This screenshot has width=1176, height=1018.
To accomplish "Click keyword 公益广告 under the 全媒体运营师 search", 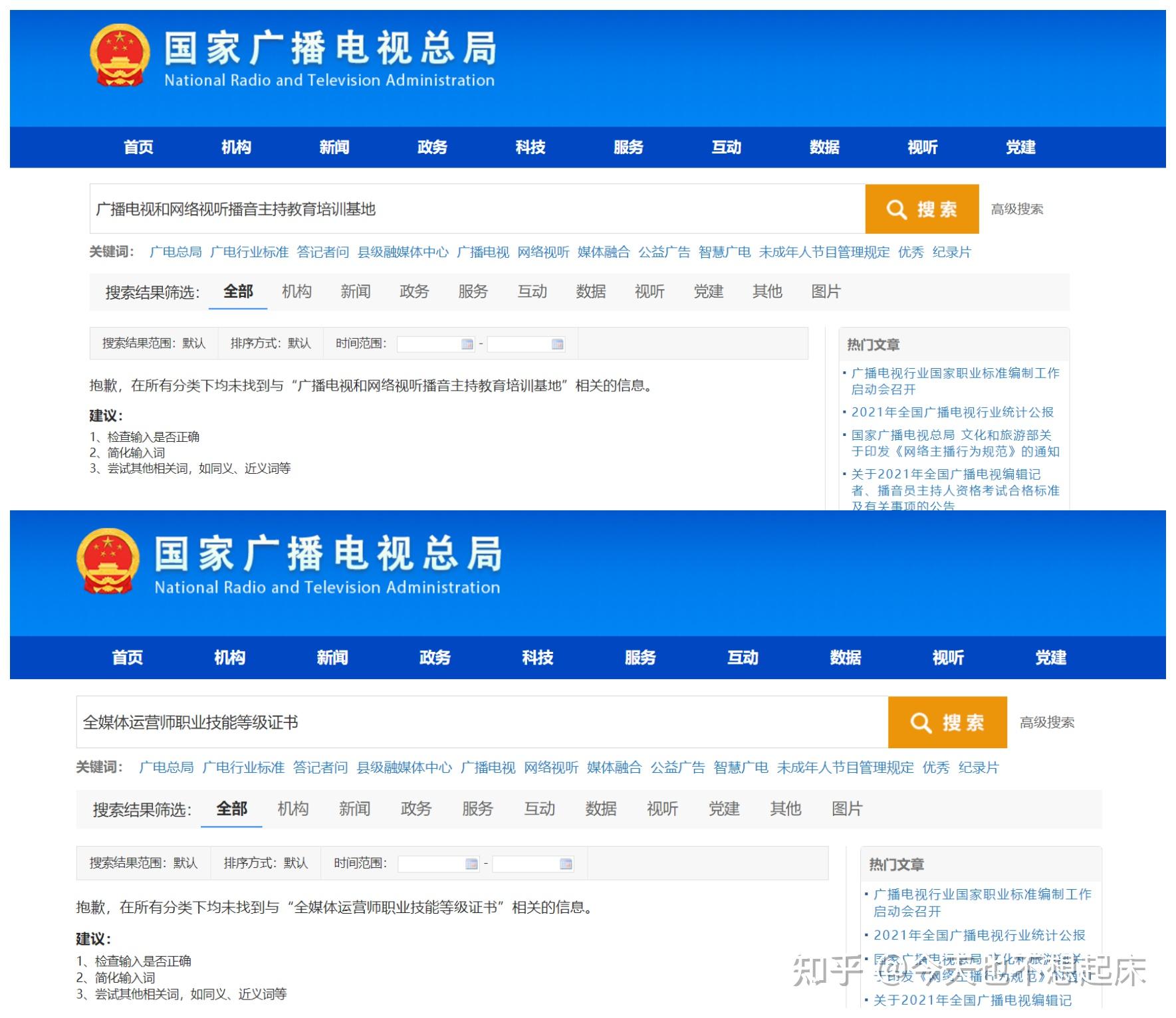I will (x=678, y=768).
